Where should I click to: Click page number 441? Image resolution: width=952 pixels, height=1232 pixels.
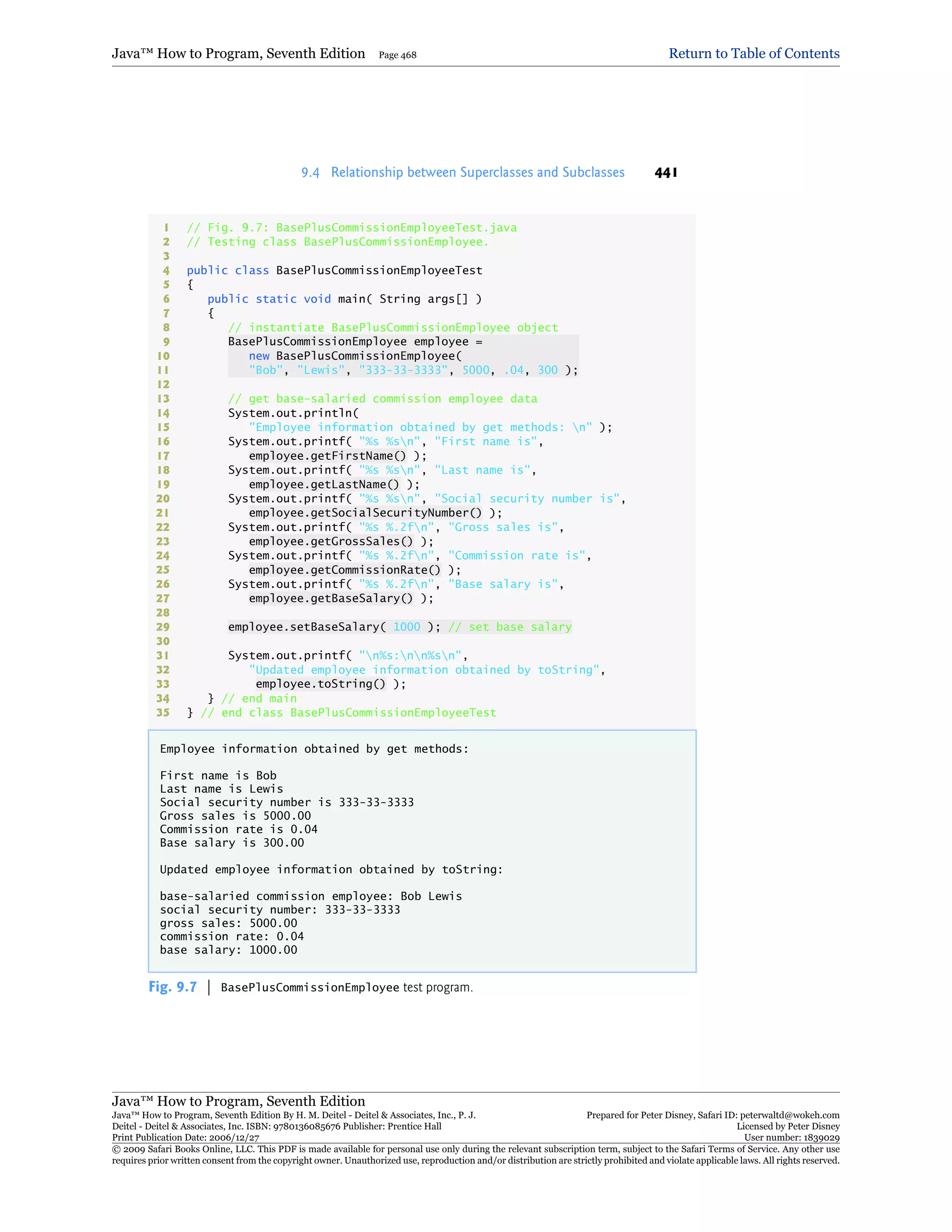[x=666, y=172]
